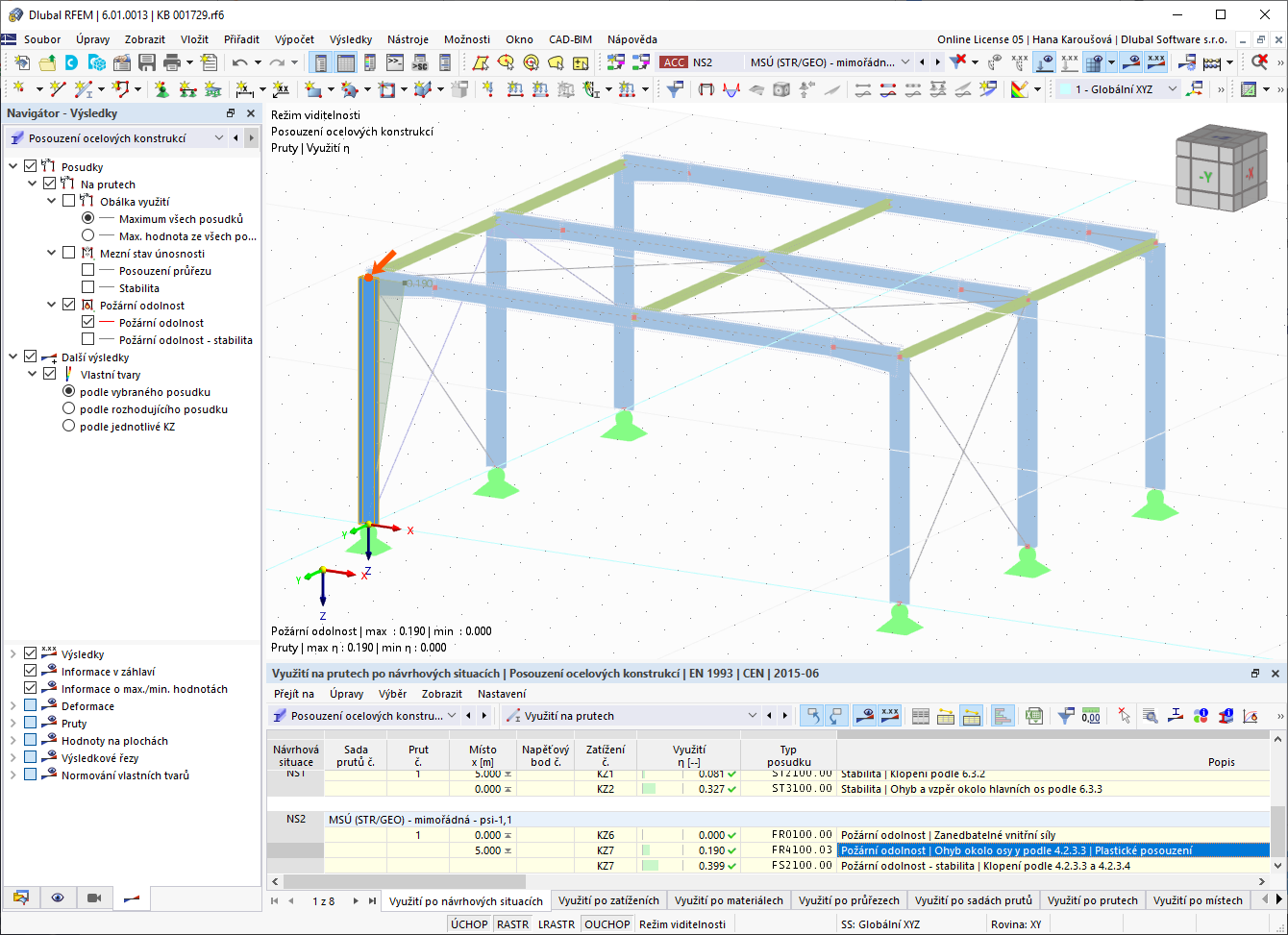Click Nastavení in the table menu
The height and width of the screenshot is (935, 1288).
502,693
